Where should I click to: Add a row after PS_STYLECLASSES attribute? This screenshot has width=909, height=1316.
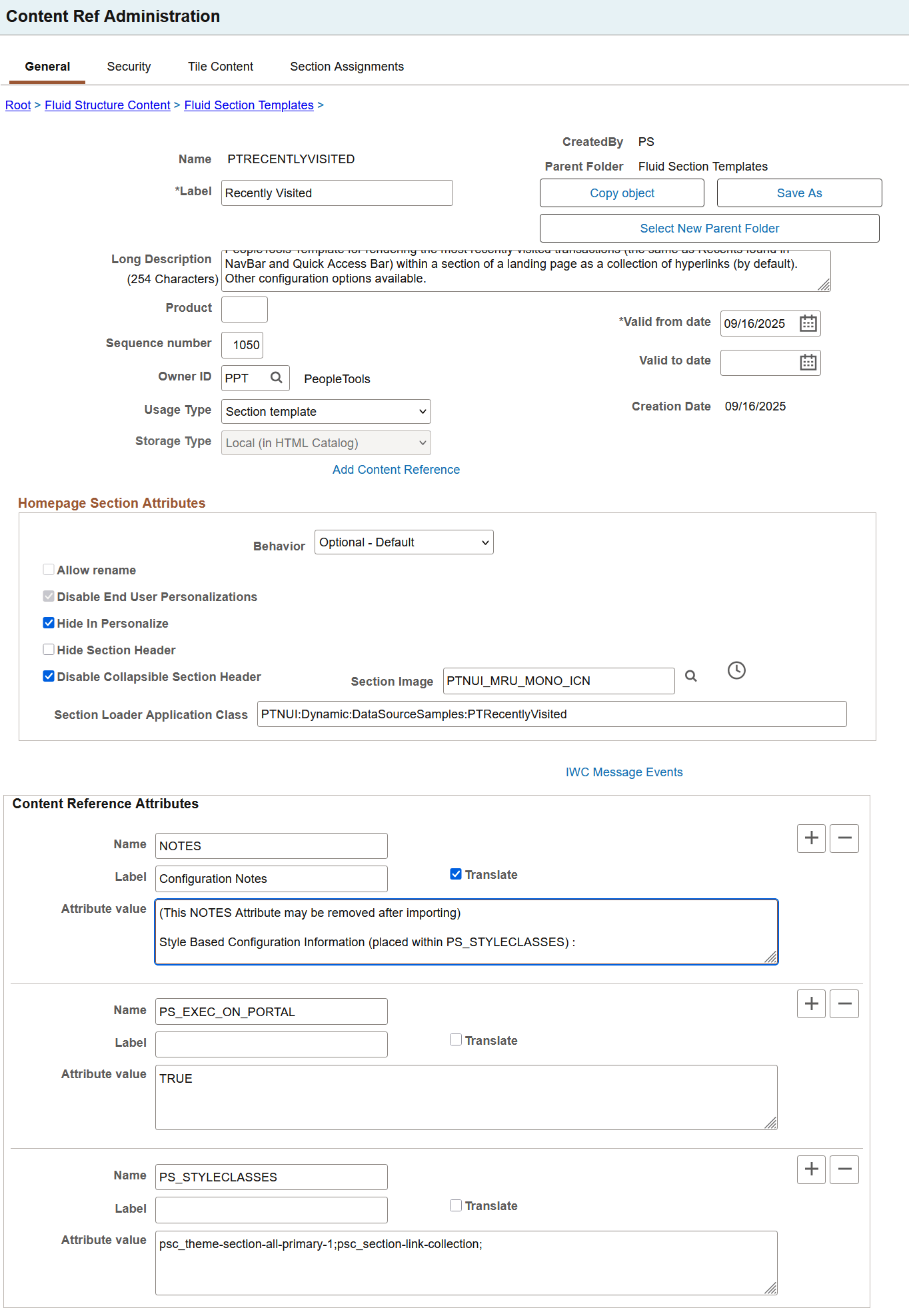pyautogui.click(x=811, y=1169)
